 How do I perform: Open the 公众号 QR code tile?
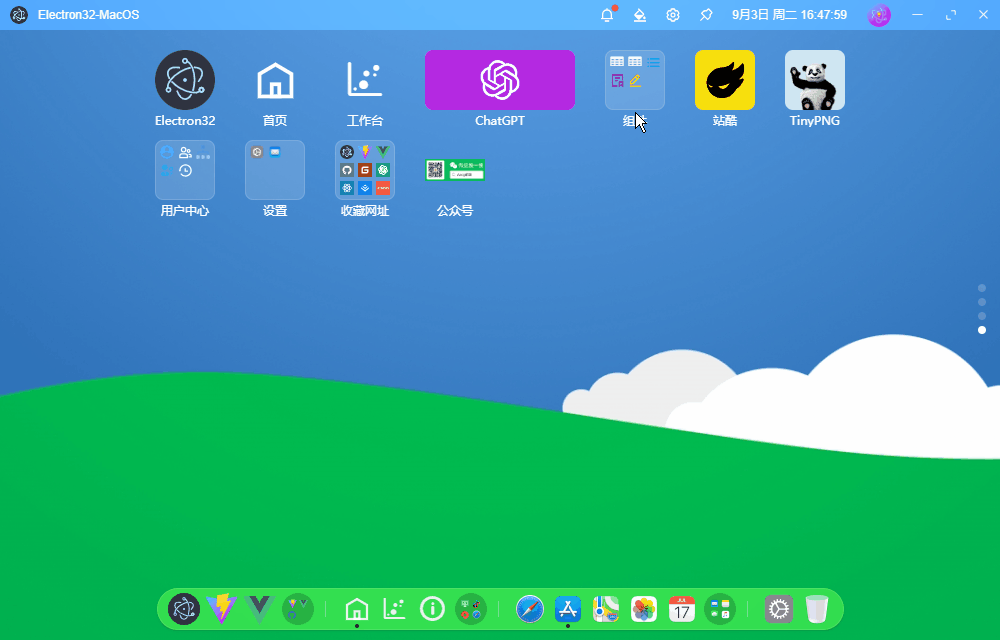point(455,170)
